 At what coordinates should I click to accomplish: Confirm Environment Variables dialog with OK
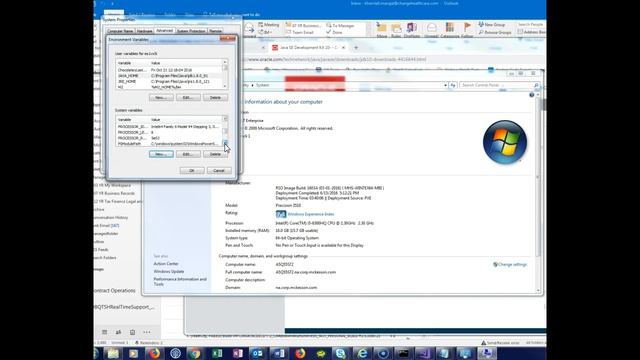coord(192,170)
